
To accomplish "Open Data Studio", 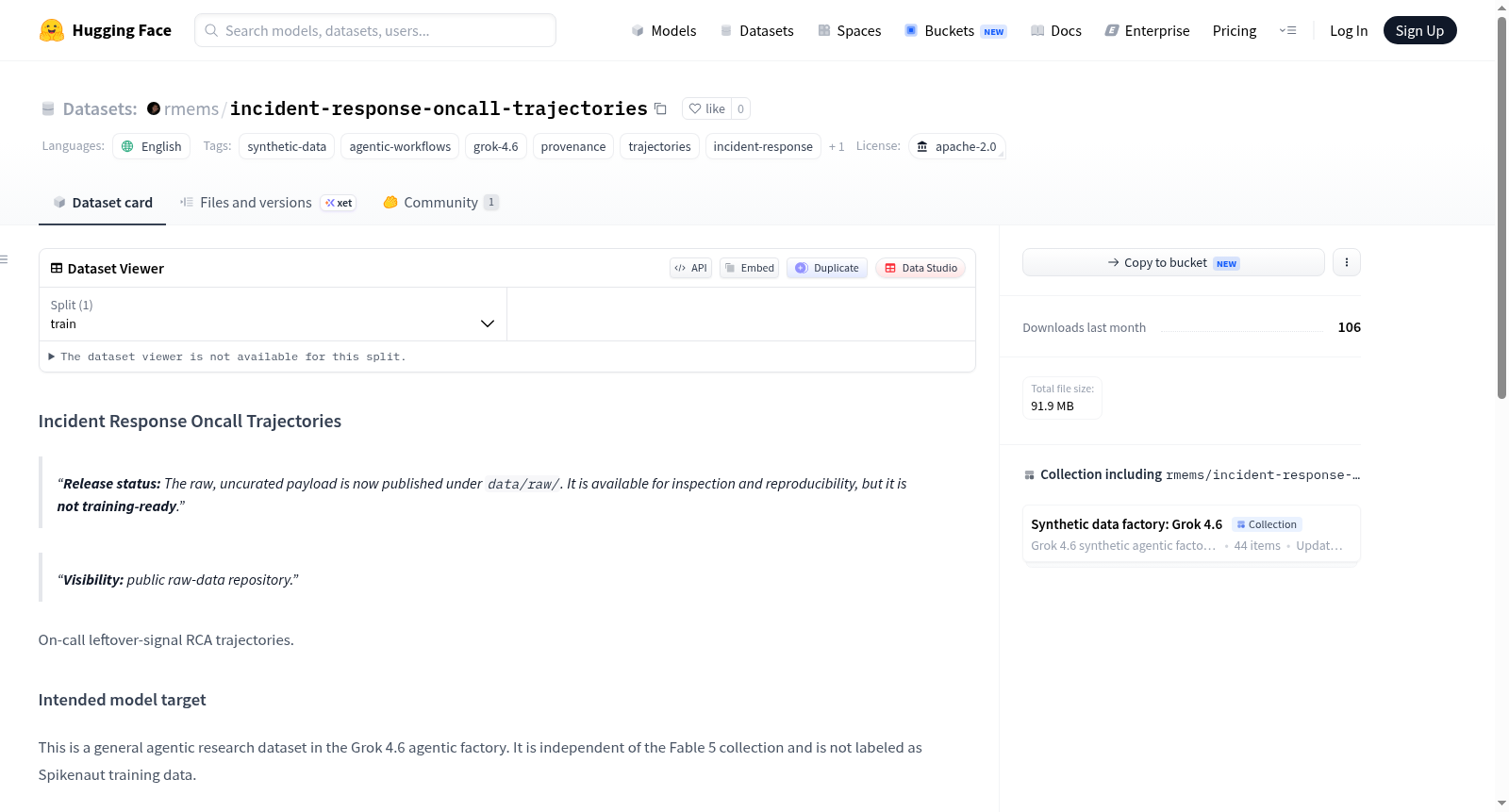I will tap(920, 268).
